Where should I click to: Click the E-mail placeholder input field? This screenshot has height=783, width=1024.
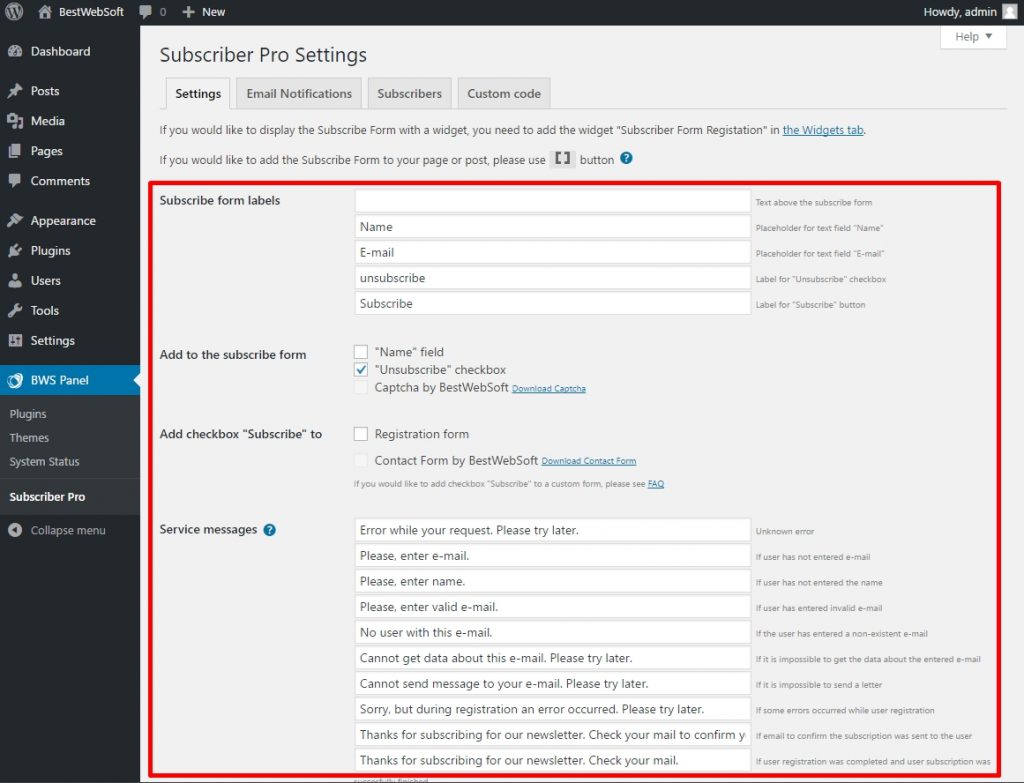click(552, 252)
